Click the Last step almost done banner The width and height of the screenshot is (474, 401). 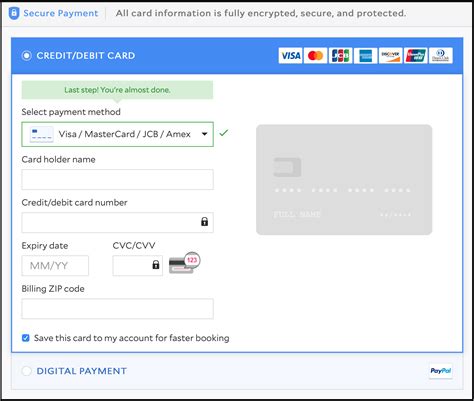(117, 90)
